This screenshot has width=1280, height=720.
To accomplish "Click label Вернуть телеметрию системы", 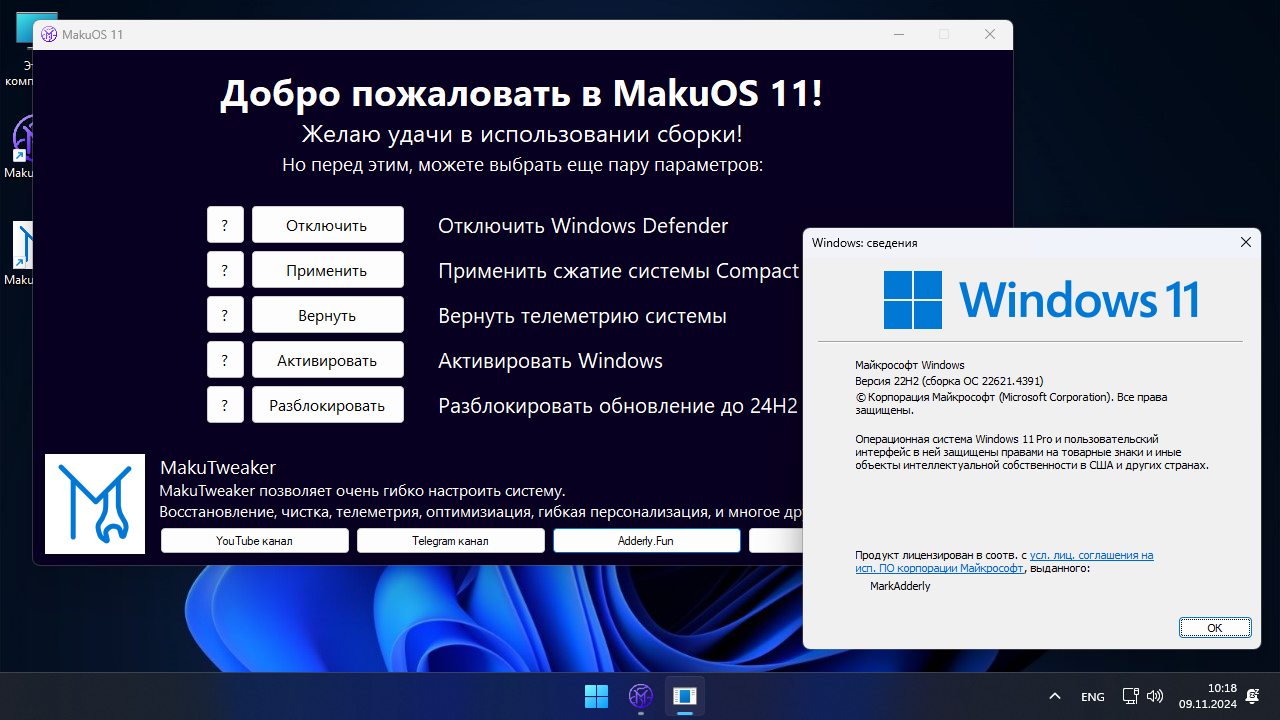I will click(x=582, y=316).
